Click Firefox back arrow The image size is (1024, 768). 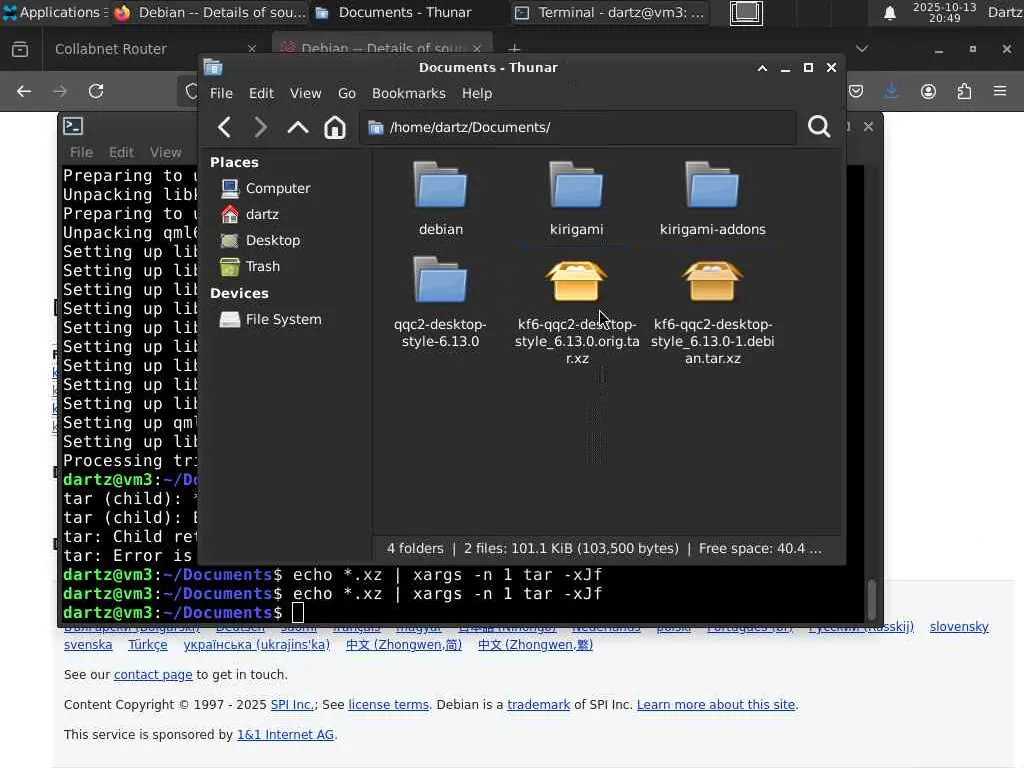pyautogui.click(x=24, y=91)
